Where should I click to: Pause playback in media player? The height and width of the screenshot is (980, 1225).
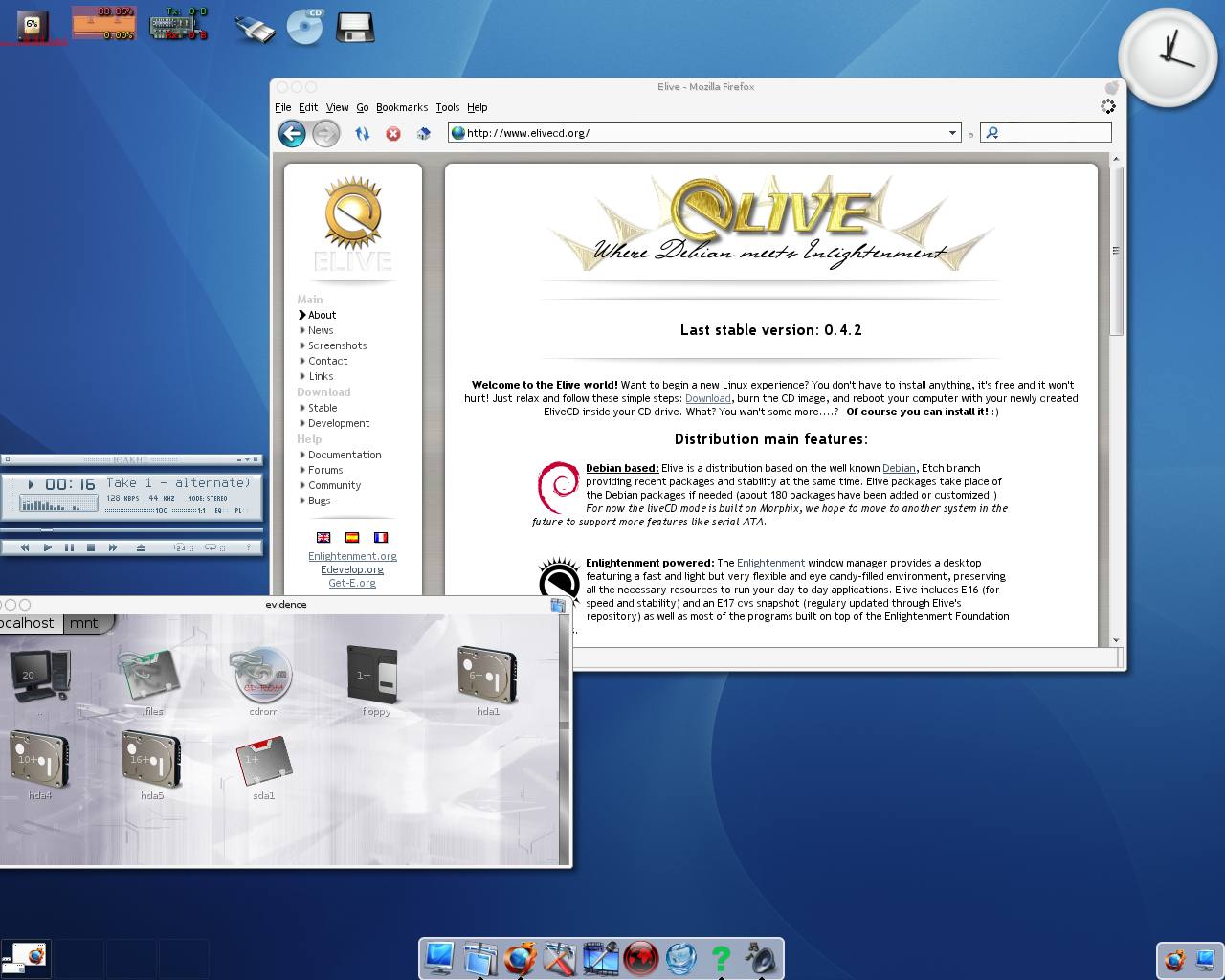click(x=69, y=547)
